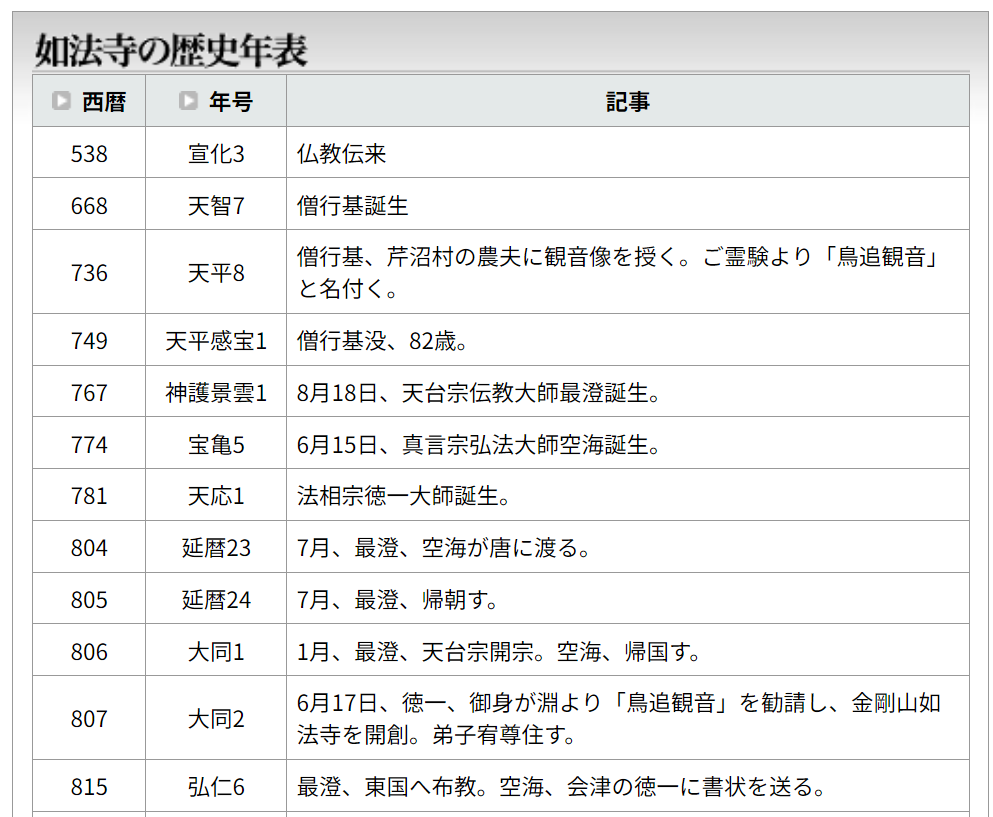Select the 805 year cell
The image size is (993, 817).
(x=89, y=599)
